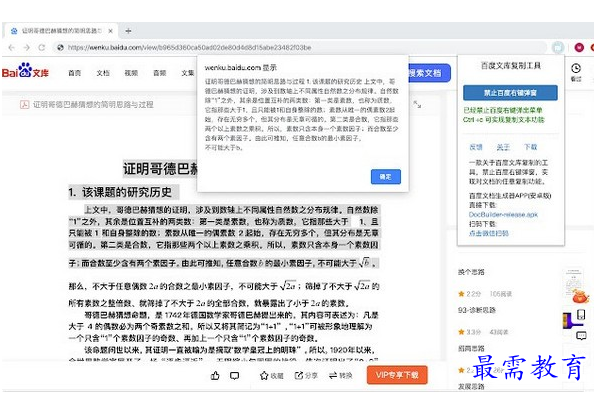
Task: Download DocBuilder-release.apk link
Action: pyautogui.click(x=503, y=214)
